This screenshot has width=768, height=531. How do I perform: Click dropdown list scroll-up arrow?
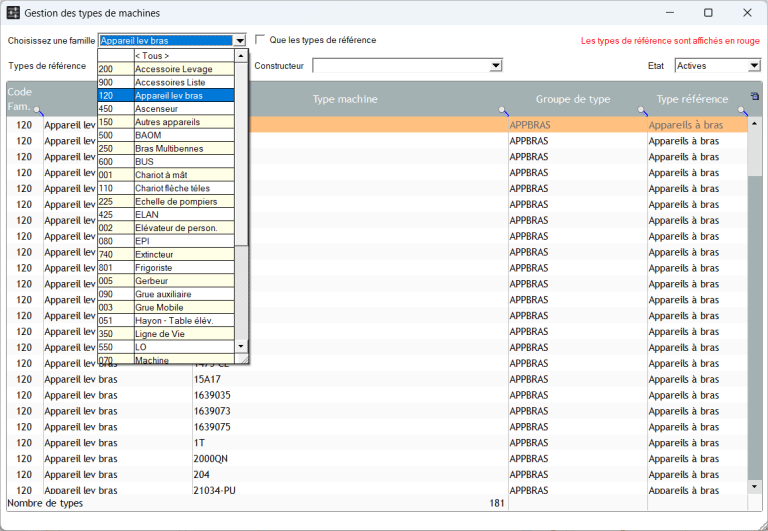point(240,55)
